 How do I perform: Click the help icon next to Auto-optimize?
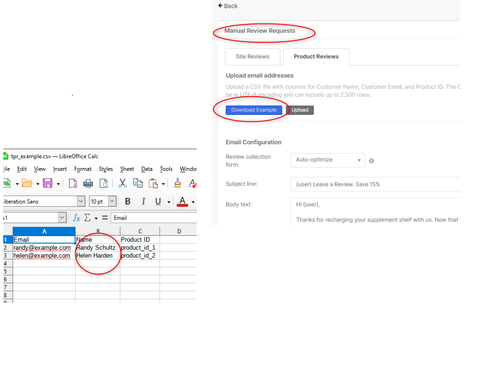[x=371, y=161]
